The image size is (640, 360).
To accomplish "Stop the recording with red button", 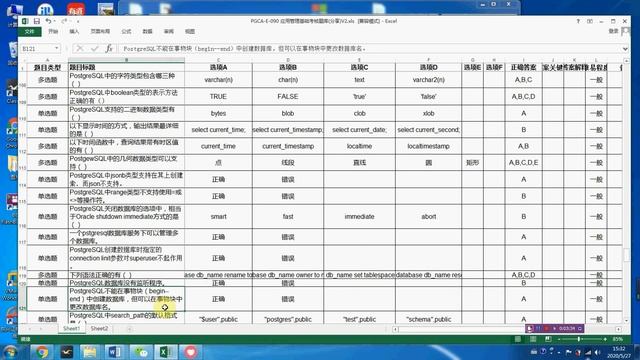I will [x=547, y=328].
